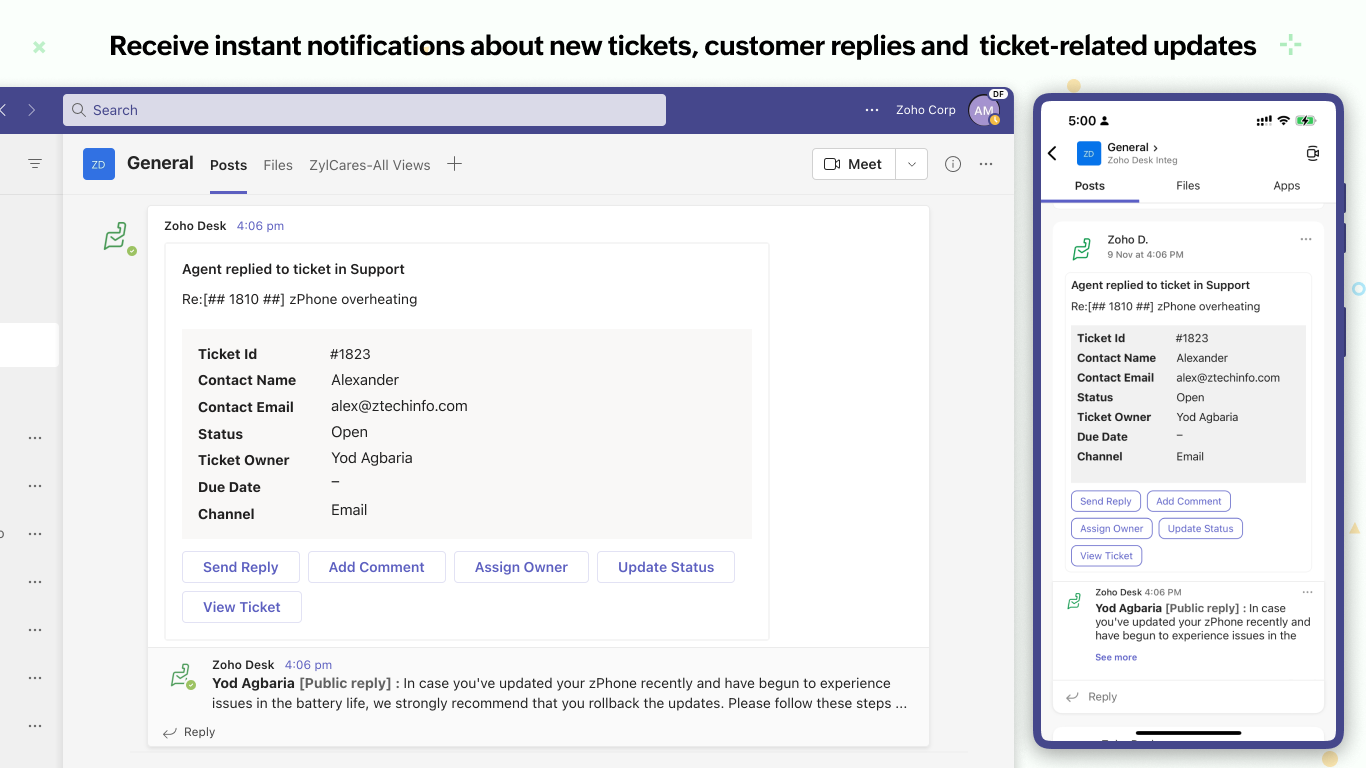The image size is (1366, 768).
Task: Select the Apps tab on mobile
Action: coord(1287,186)
